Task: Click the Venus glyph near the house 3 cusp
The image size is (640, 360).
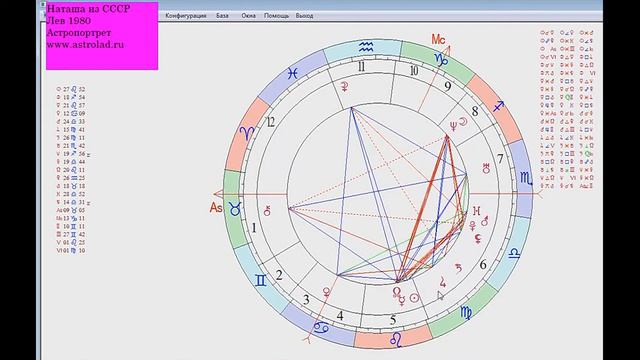Action: pyautogui.click(x=327, y=292)
